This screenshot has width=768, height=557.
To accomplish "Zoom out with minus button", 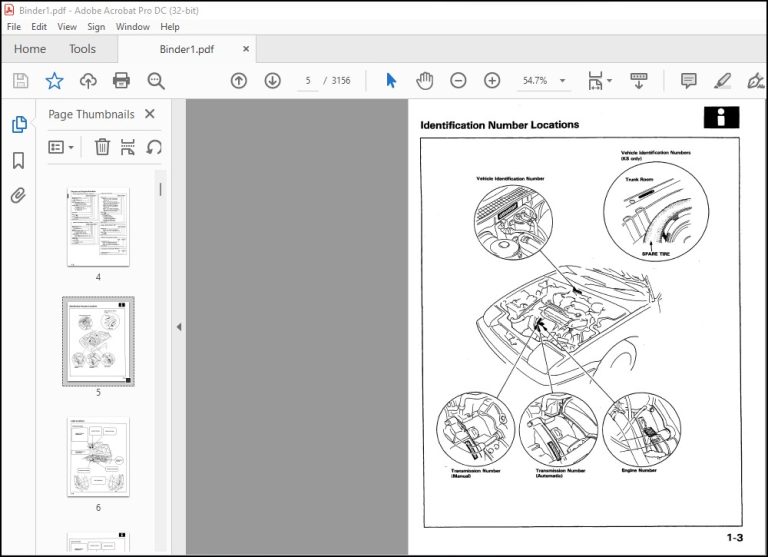I will [x=458, y=80].
